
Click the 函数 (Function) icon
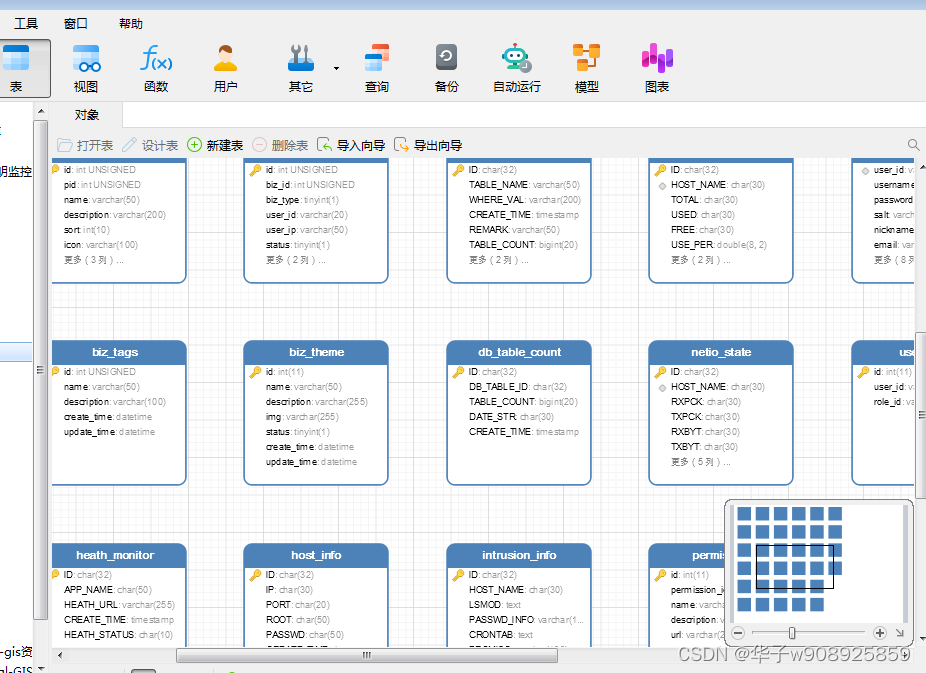[x=156, y=66]
